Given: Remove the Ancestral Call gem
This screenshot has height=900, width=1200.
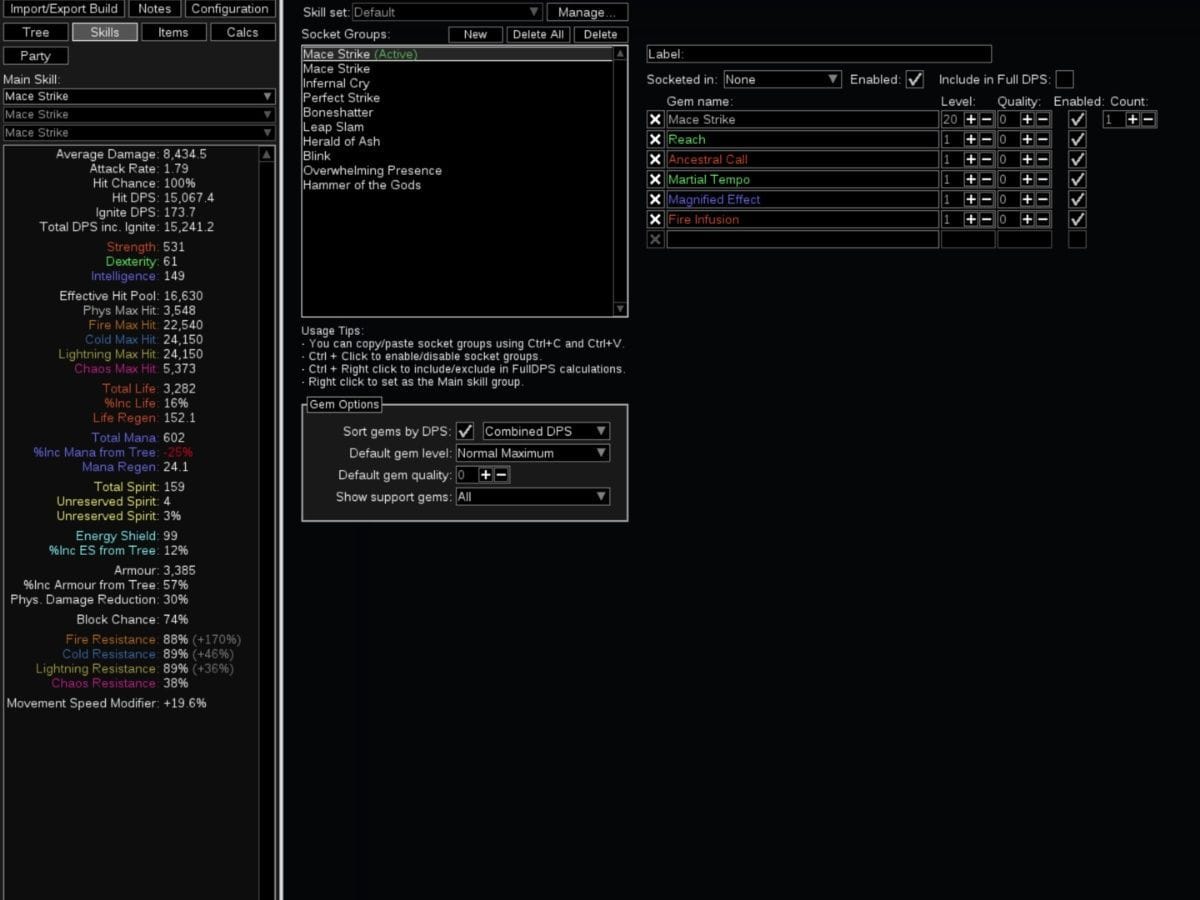Looking at the screenshot, I should point(657,159).
